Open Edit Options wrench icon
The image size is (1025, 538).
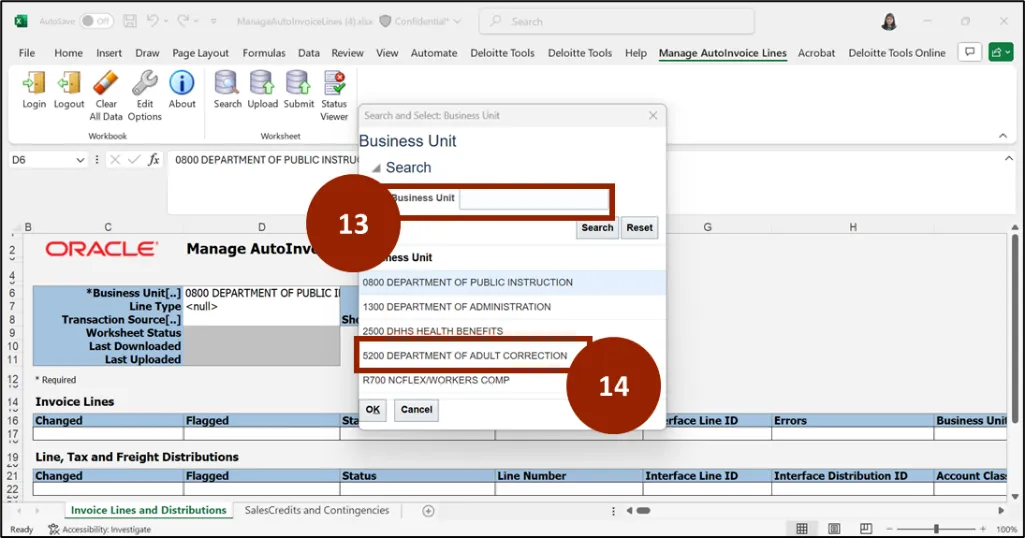pyautogui.click(x=144, y=85)
